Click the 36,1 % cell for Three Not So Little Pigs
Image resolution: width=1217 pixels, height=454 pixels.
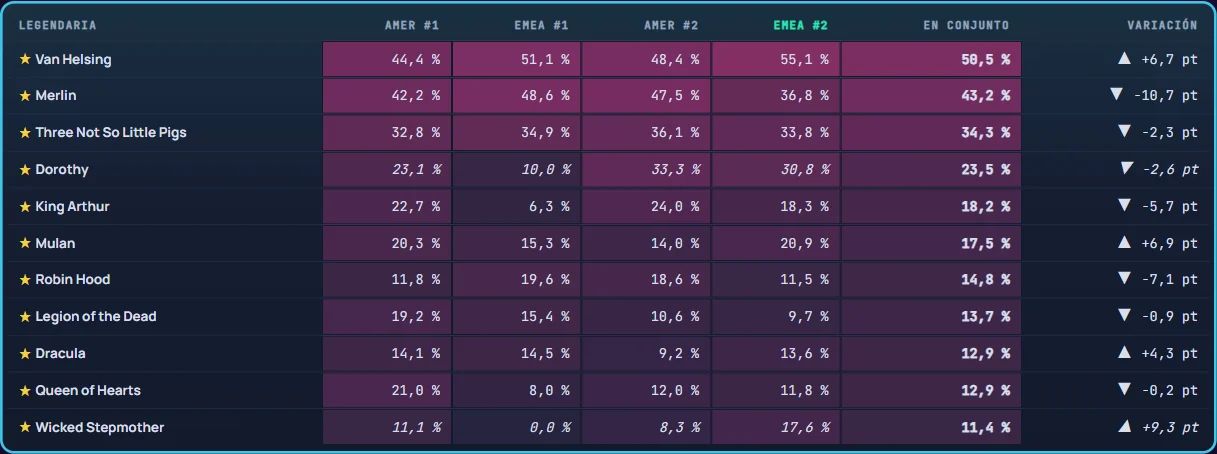[x=646, y=133]
